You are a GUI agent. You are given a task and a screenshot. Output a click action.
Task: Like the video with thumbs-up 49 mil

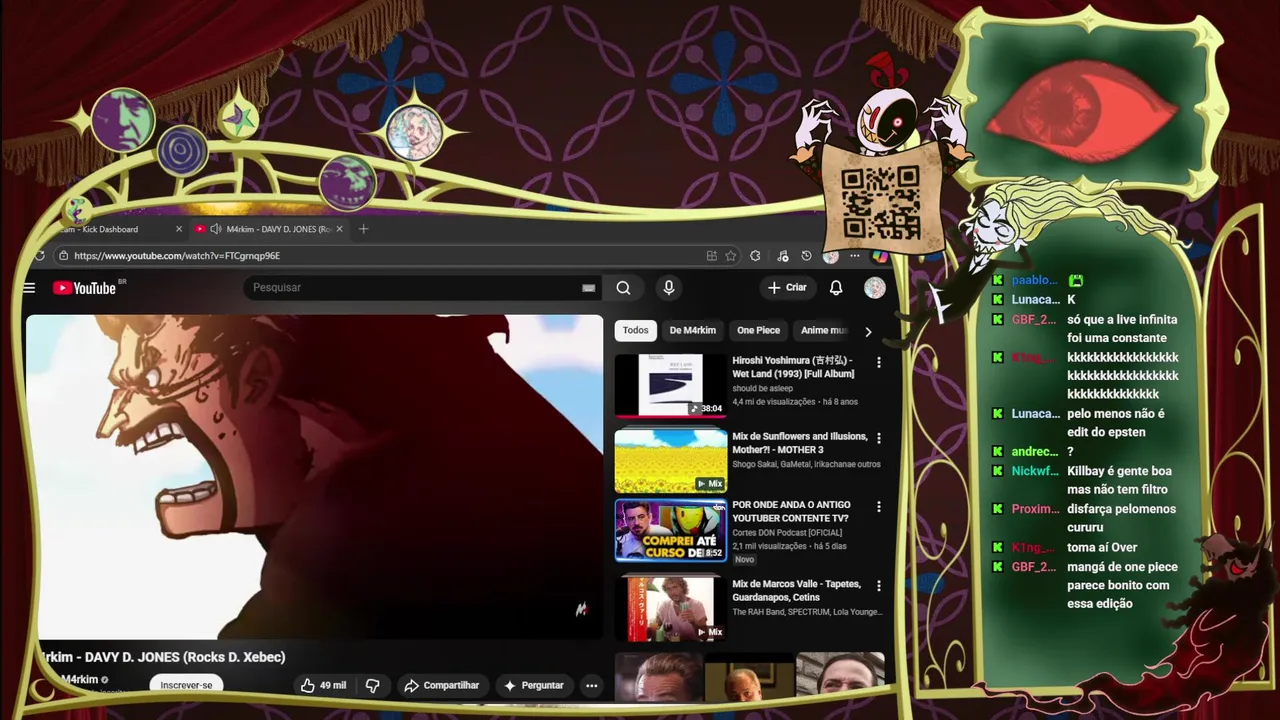point(324,685)
